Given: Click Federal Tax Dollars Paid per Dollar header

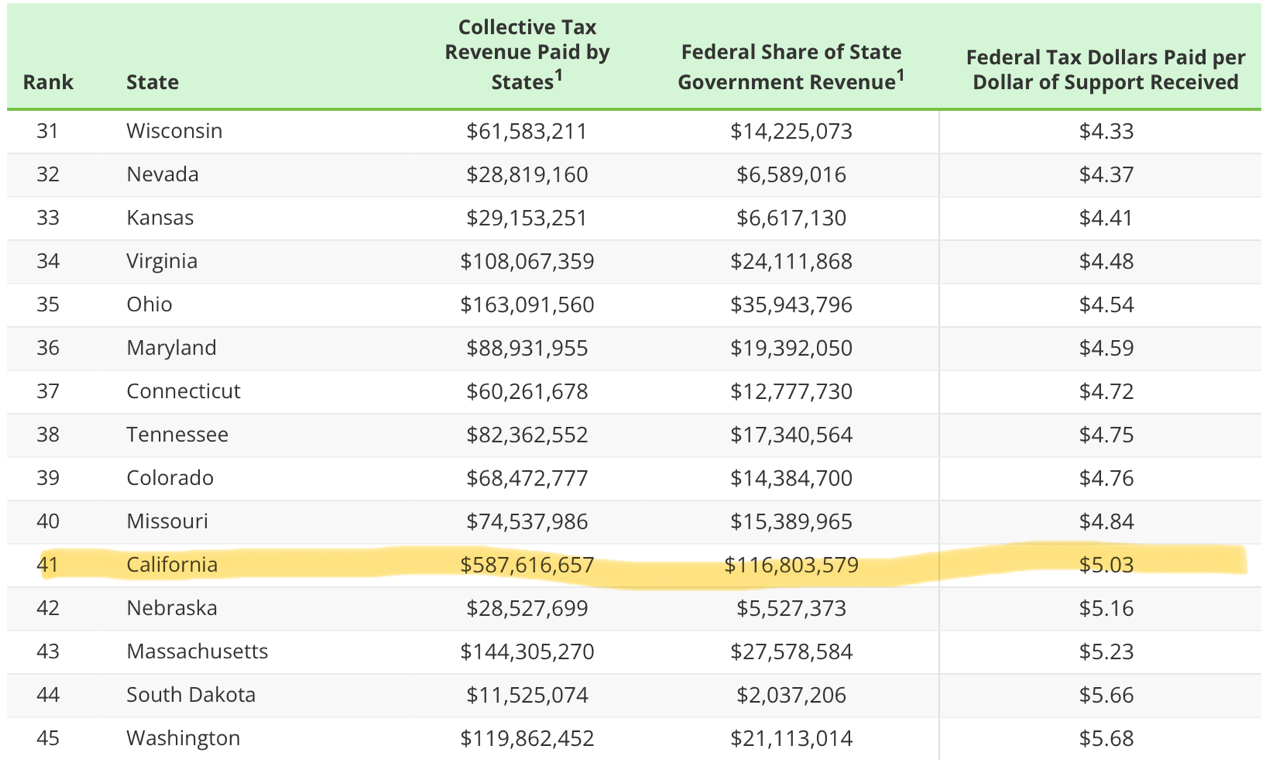Looking at the screenshot, I should pos(1105,69).
